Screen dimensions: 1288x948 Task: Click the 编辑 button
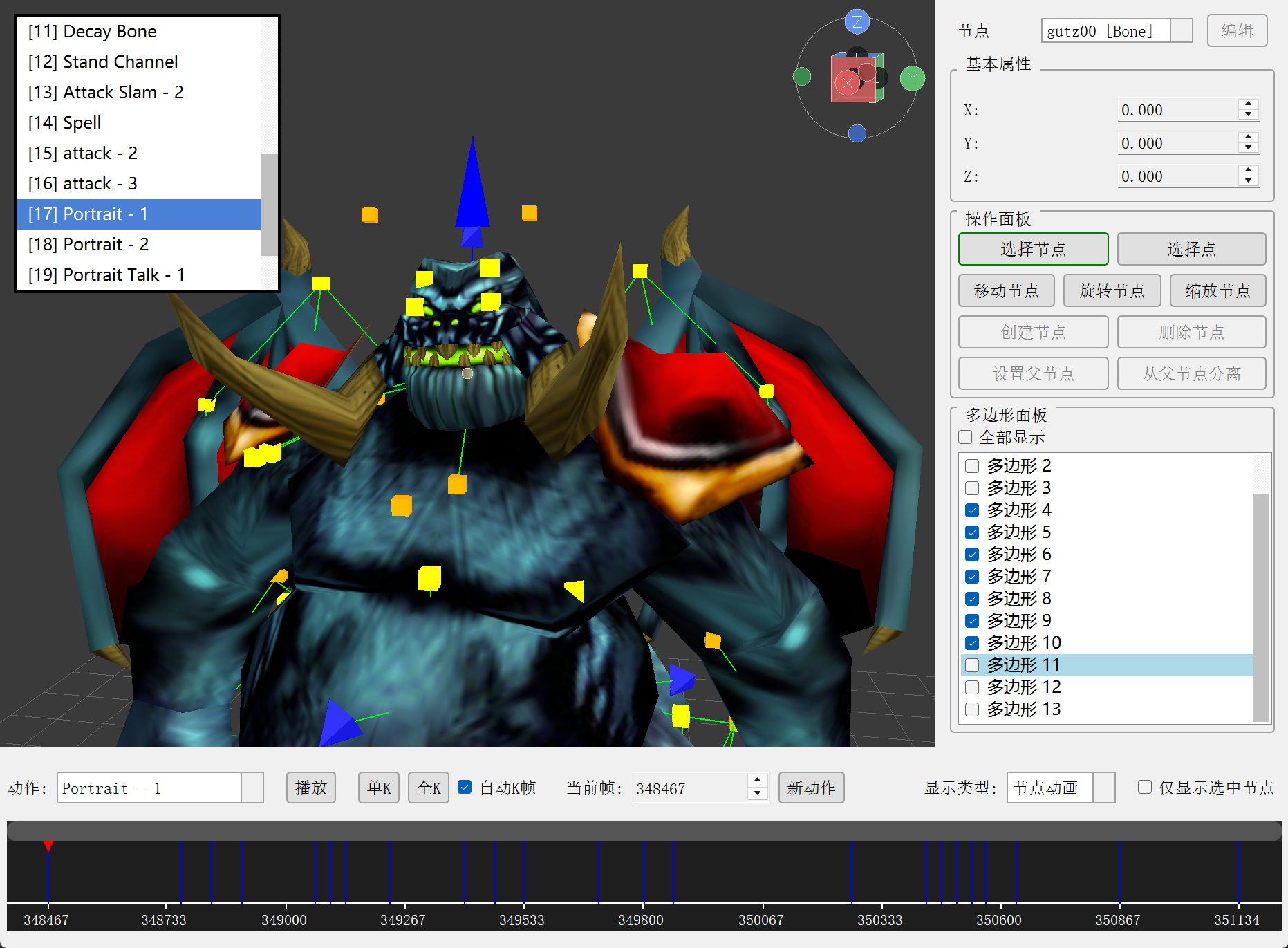tap(1237, 30)
